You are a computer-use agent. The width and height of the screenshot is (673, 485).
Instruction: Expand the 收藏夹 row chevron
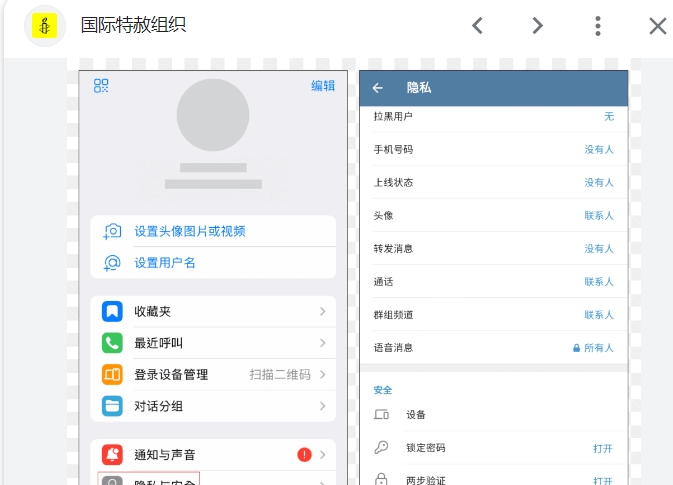pos(323,312)
